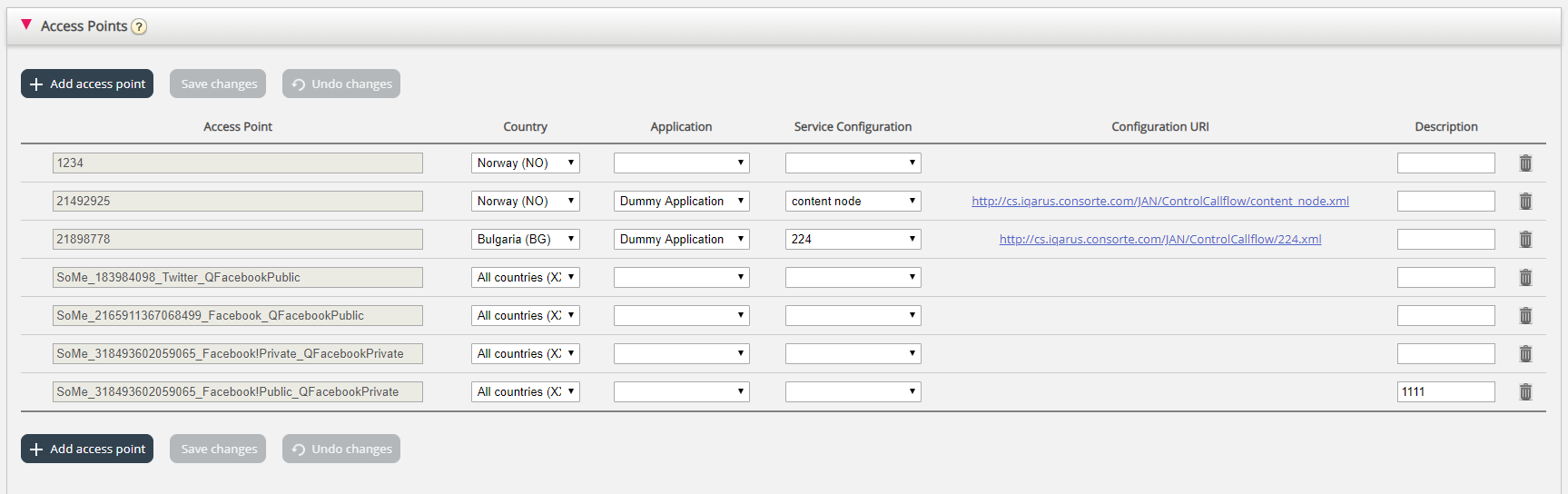Open Application dropdown for access point 21492925
The image size is (1568, 494).
(681, 202)
